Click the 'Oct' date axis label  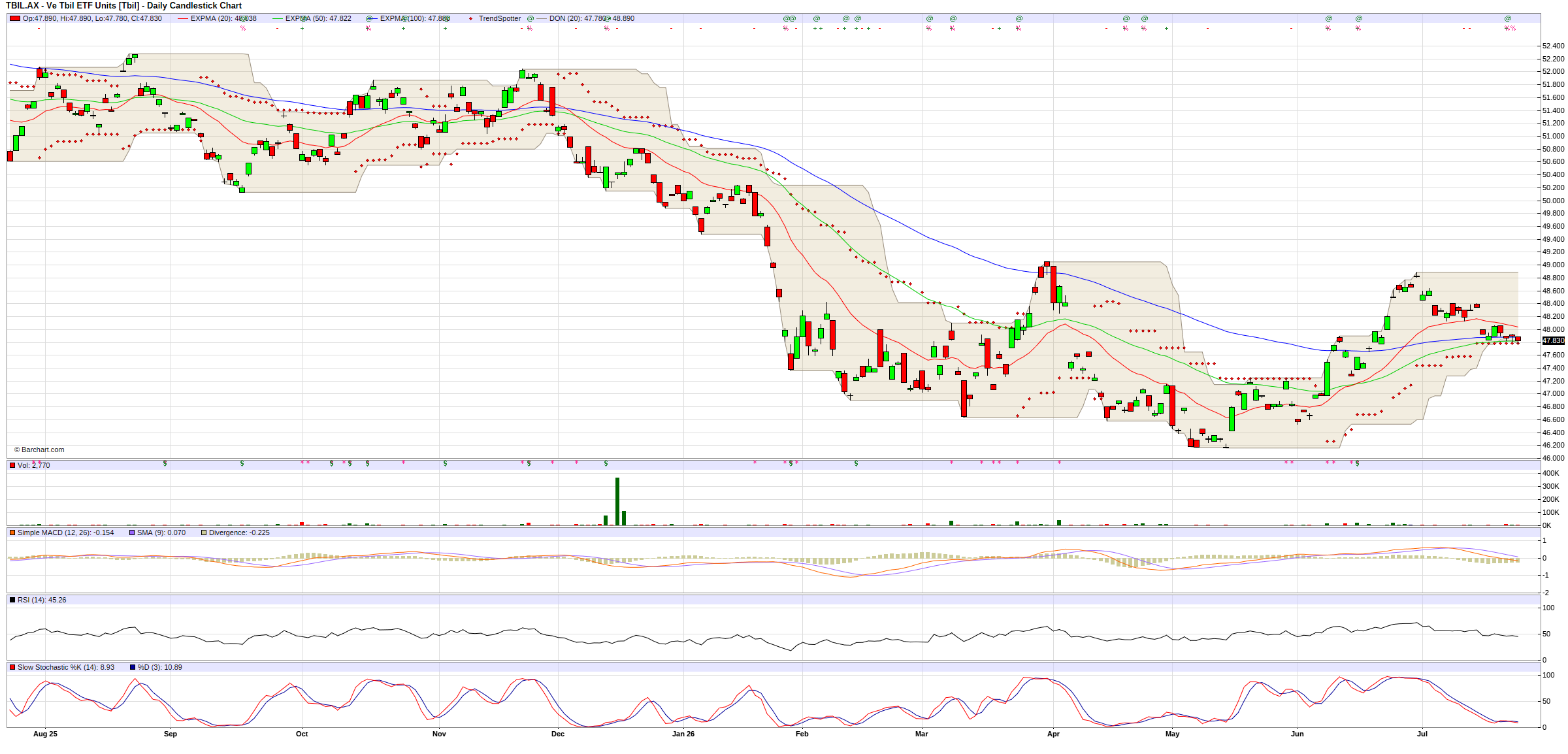point(302,734)
